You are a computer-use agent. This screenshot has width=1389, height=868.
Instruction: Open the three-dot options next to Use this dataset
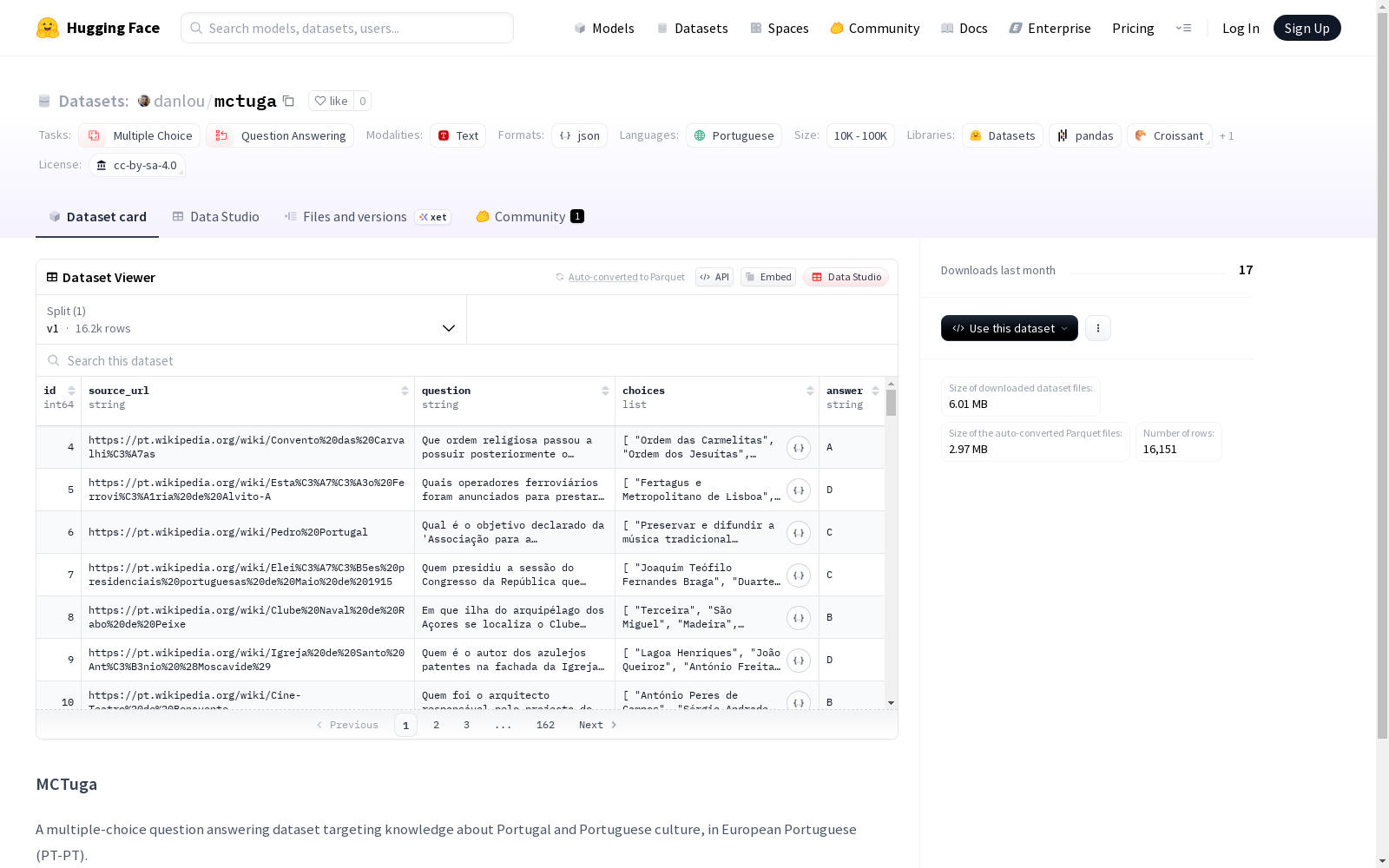[1098, 328]
